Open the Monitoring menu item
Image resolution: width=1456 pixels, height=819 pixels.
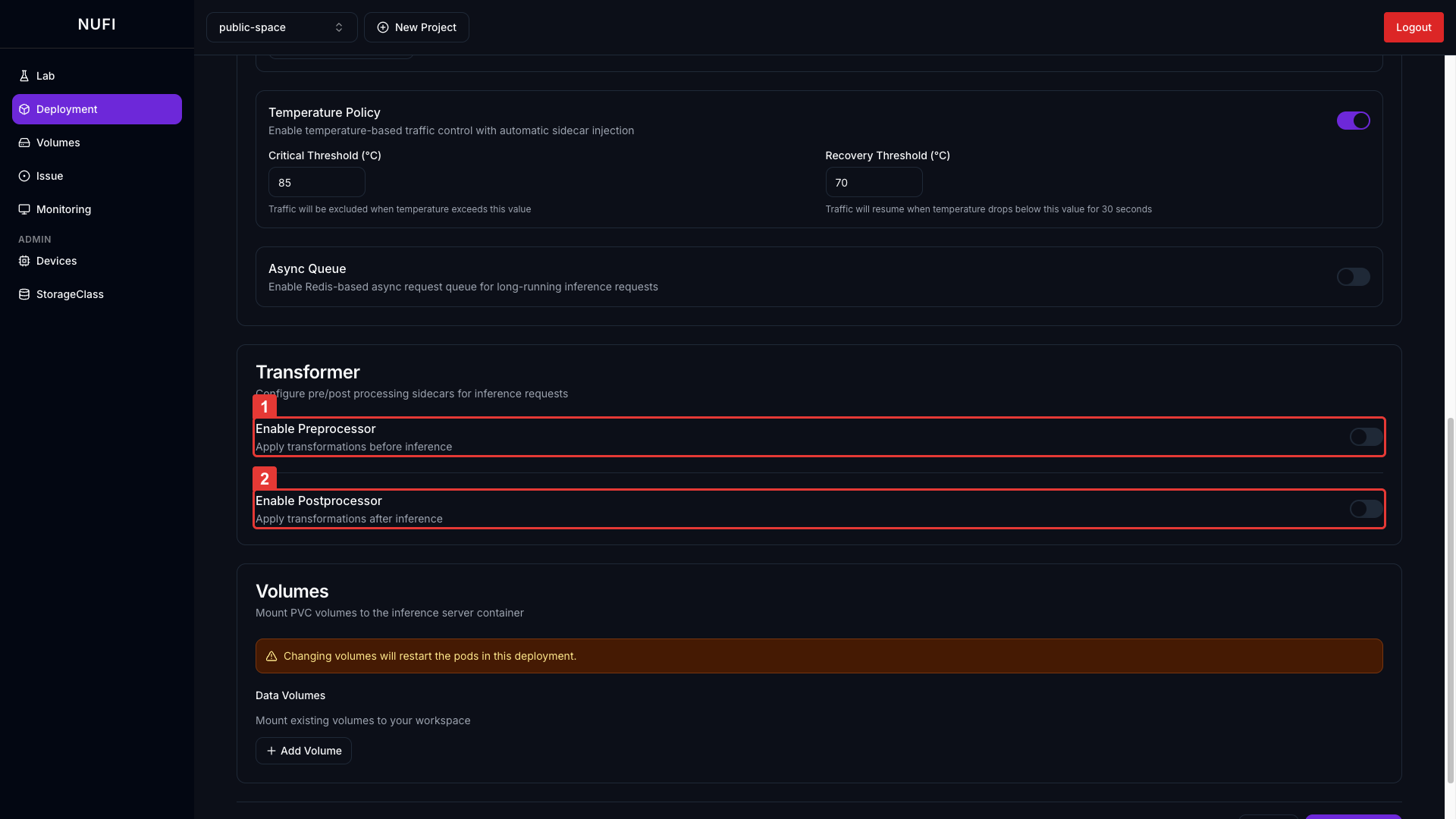64,209
